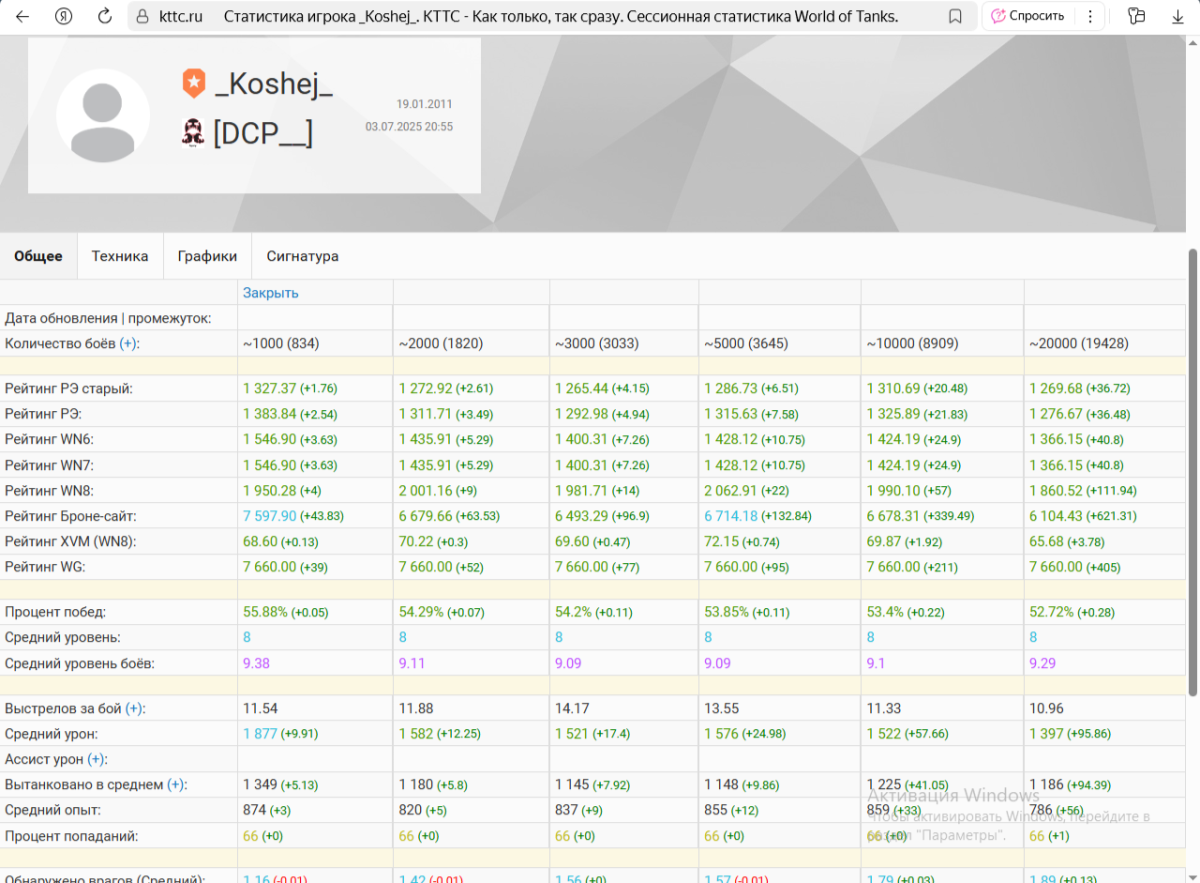Reload the page with the refresh icon
Viewport: 1200px width, 883px height.
pos(104,16)
